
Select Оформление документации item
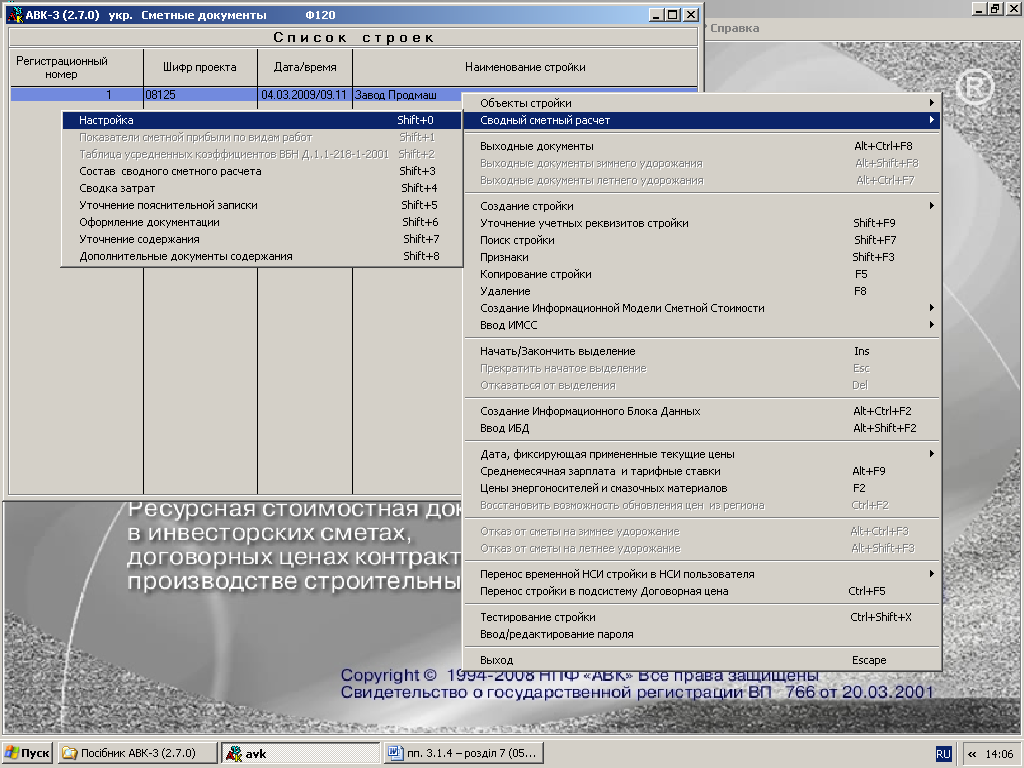point(262,222)
